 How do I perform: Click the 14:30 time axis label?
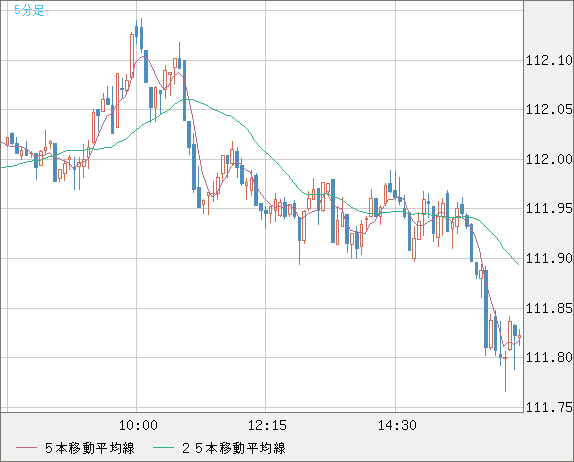pos(397,425)
